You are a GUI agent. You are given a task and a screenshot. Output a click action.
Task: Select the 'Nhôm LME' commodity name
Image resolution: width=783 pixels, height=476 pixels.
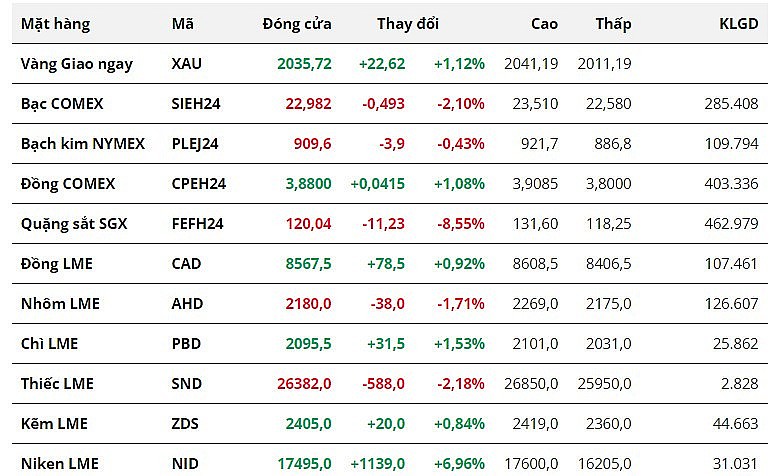61,303
